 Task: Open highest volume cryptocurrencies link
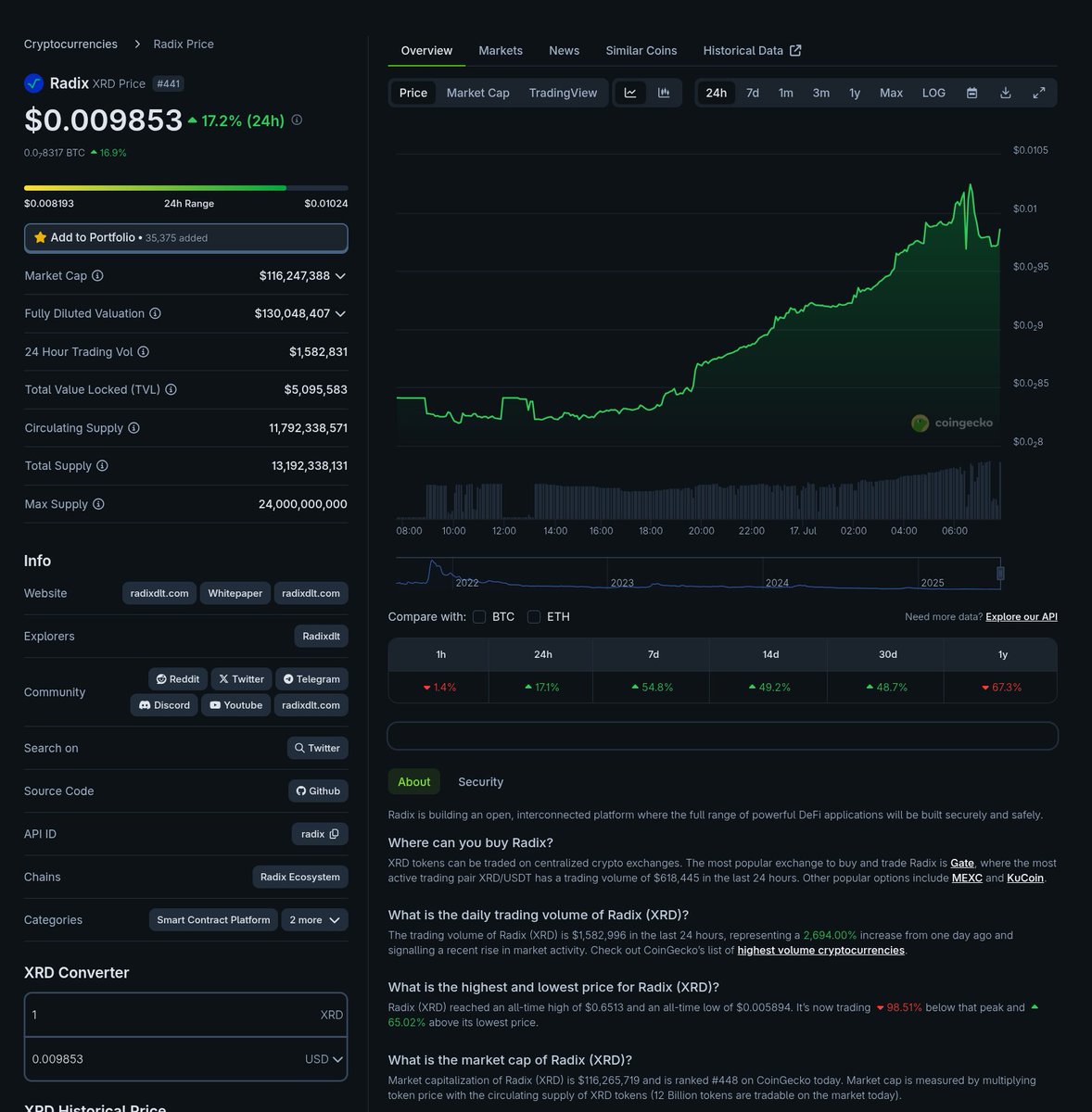click(x=821, y=950)
